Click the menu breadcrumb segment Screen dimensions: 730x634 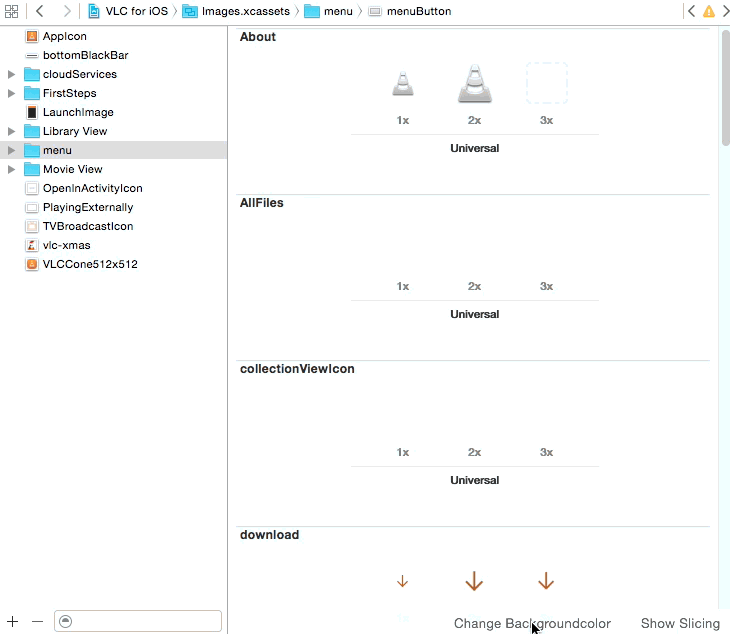click(x=338, y=11)
